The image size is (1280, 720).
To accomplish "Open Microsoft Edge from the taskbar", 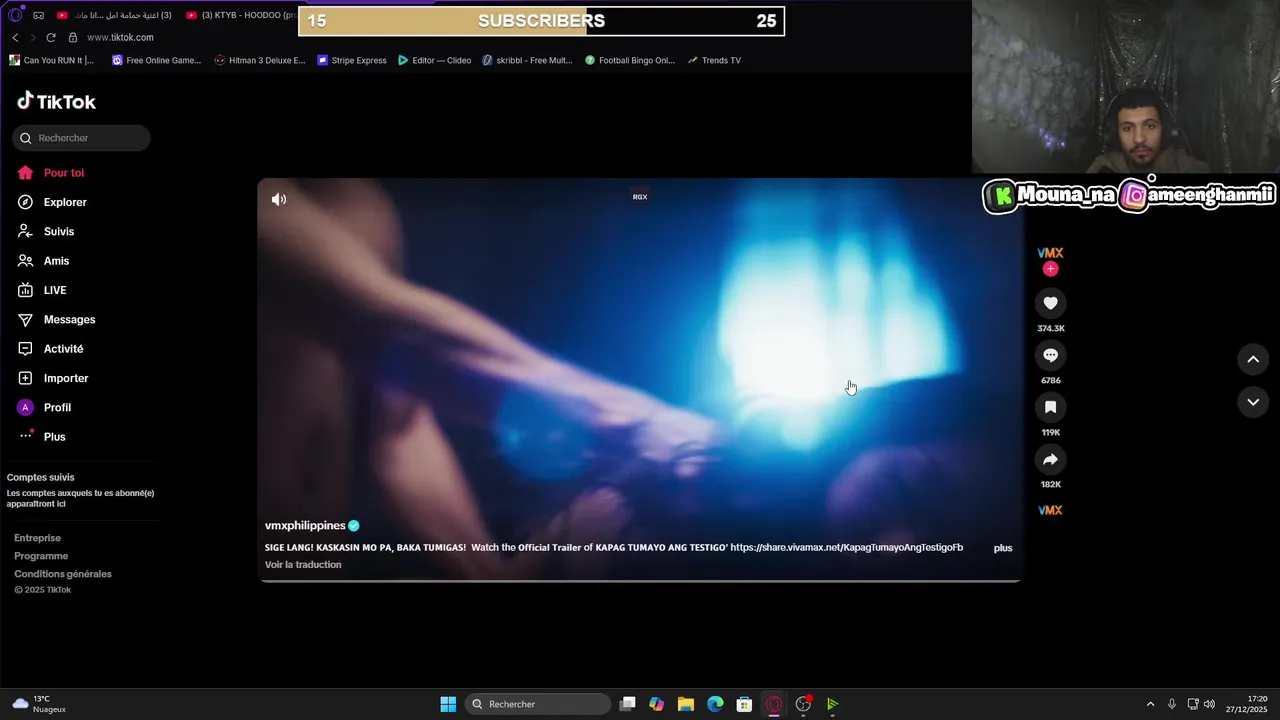I will pyautogui.click(x=715, y=704).
